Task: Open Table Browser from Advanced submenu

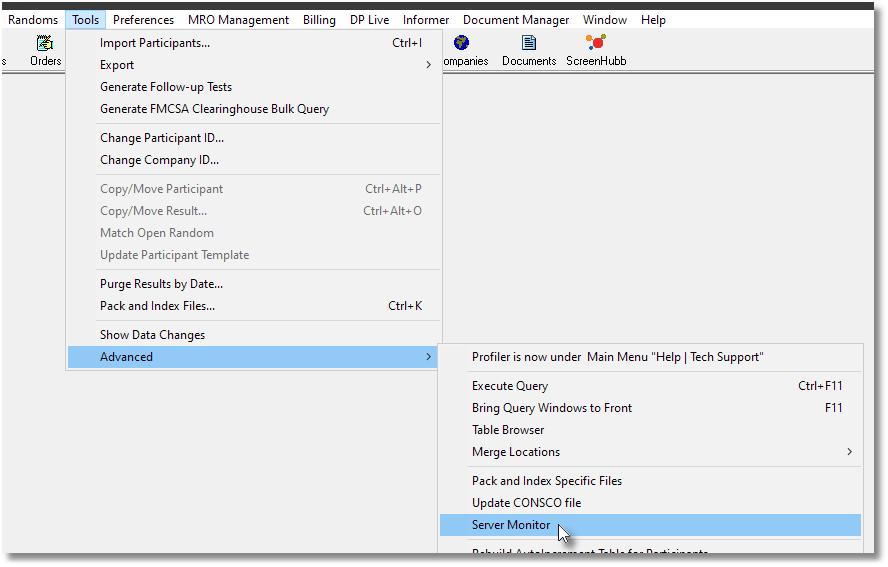Action: pos(508,430)
